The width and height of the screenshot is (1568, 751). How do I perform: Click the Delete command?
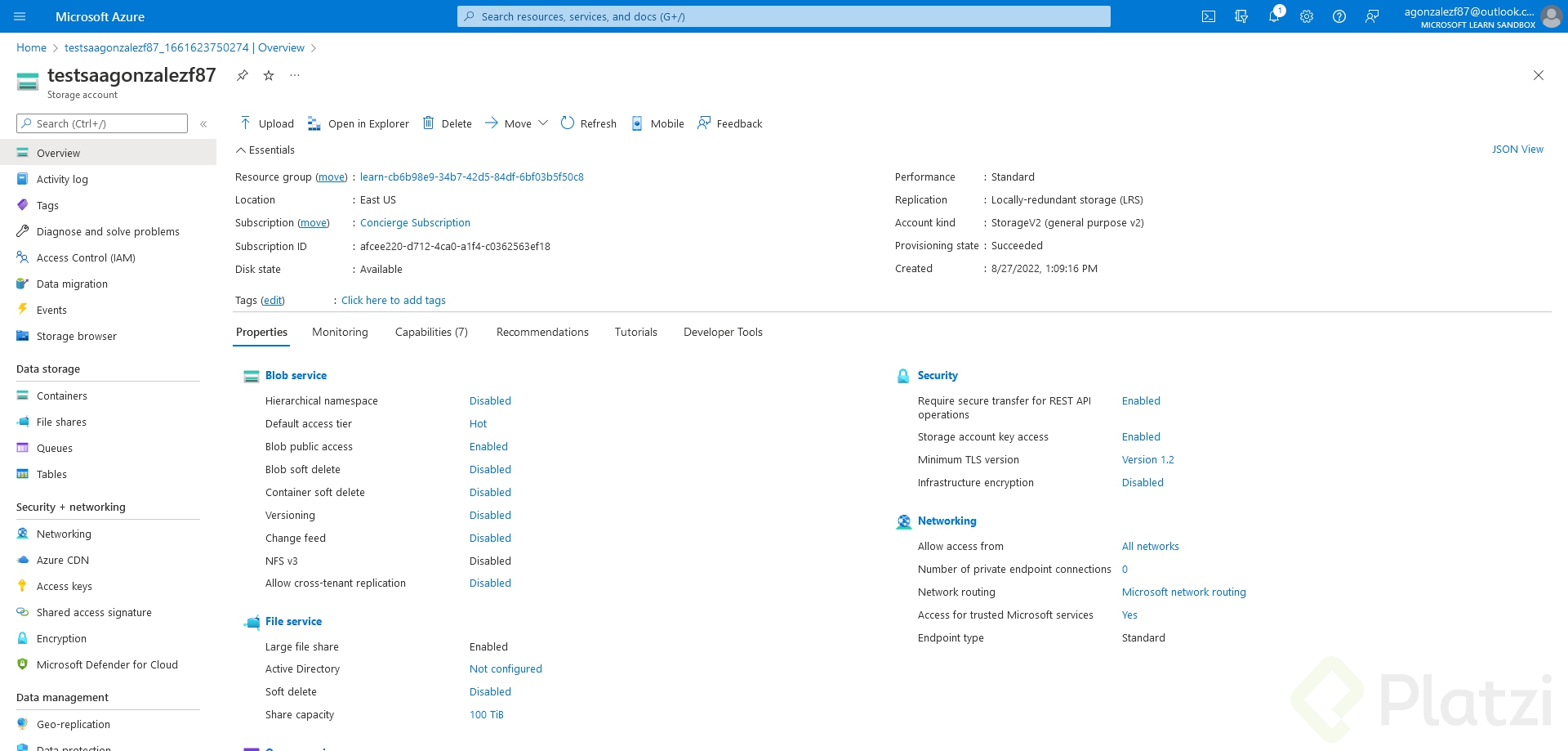pos(448,123)
